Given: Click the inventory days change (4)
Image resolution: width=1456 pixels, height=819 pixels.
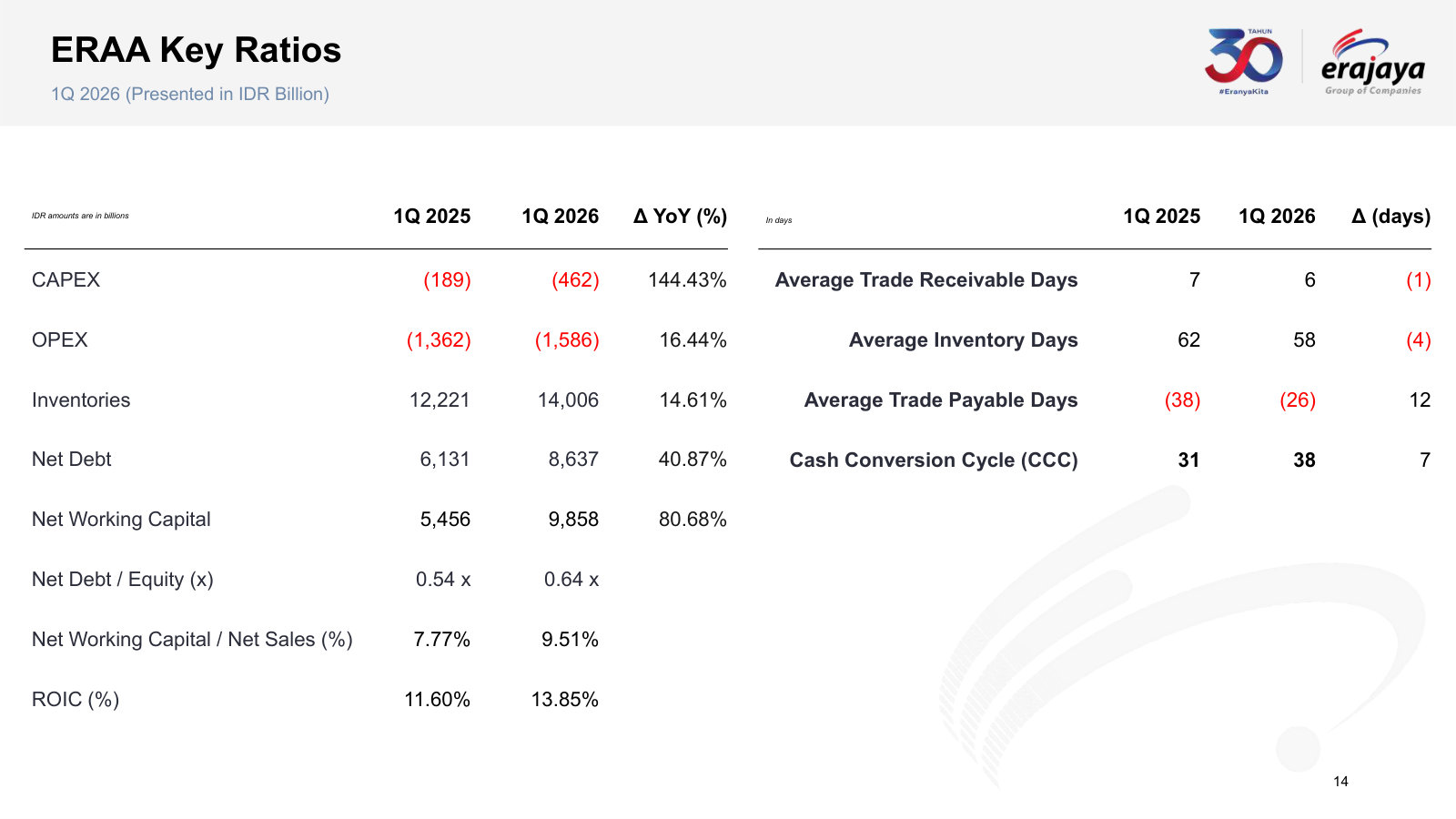Looking at the screenshot, I should [x=1419, y=340].
